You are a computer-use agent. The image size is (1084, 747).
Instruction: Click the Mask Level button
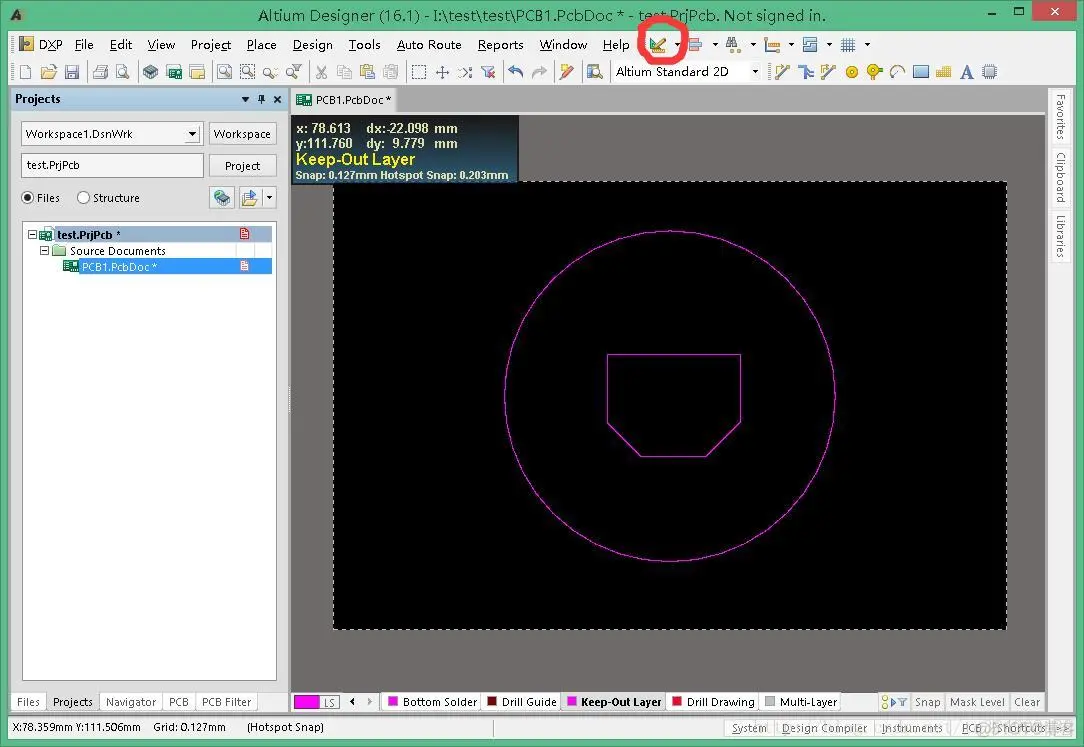pyautogui.click(x=977, y=702)
